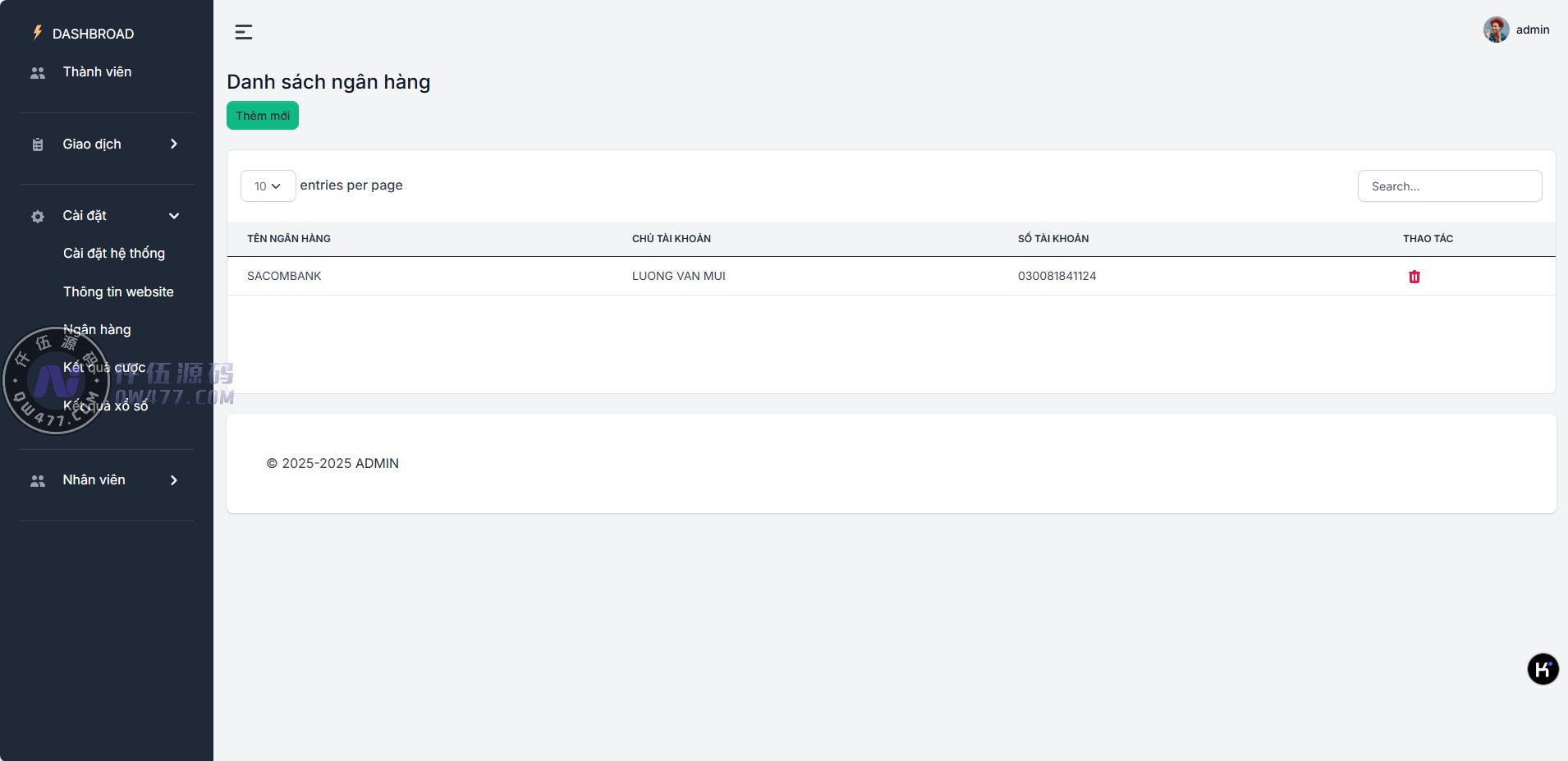Collapse the Cài đặt submenu chevron
The height and width of the screenshot is (761, 1568).
tap(174, 216)
